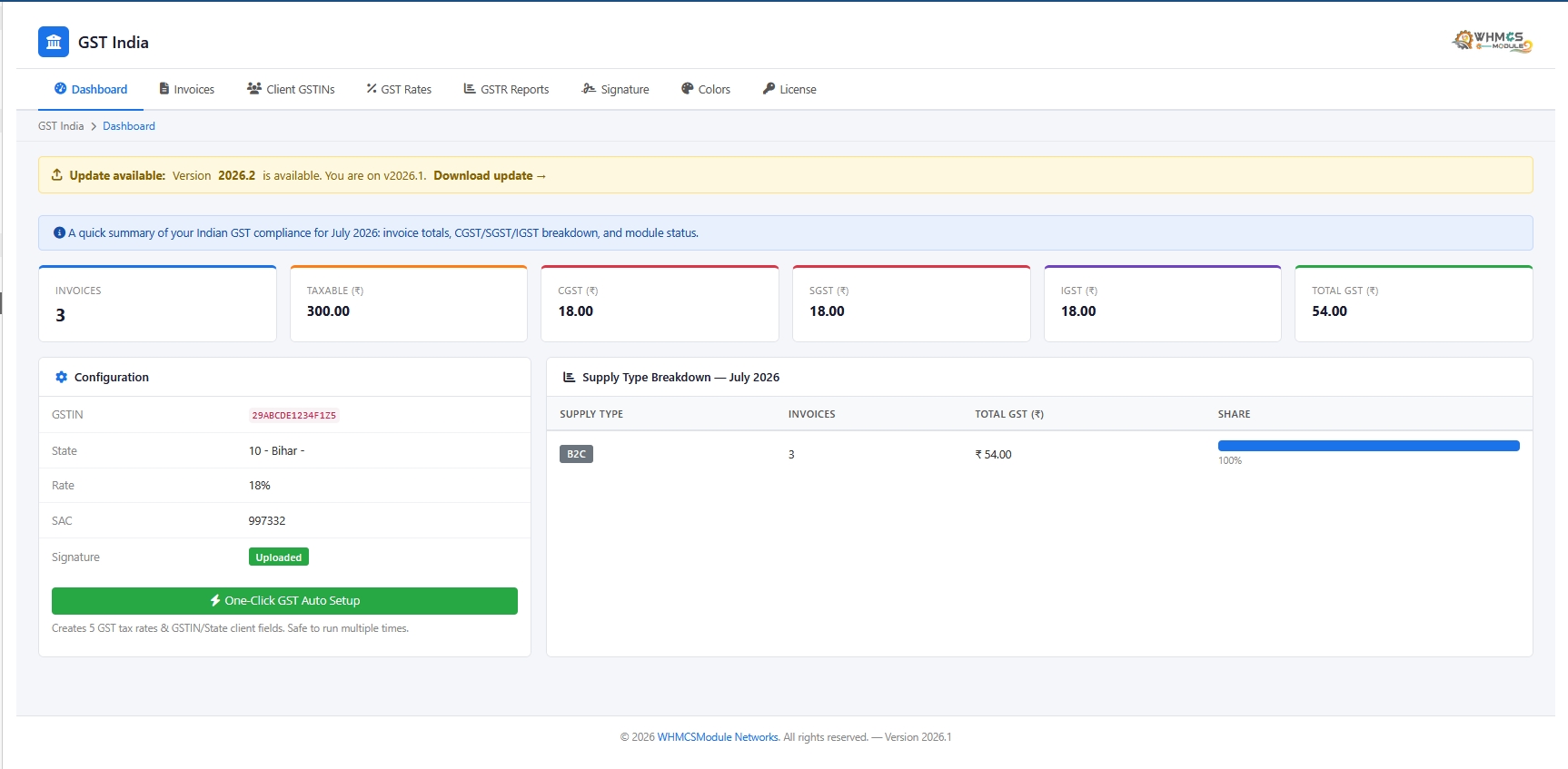Switch to the Client GSTINs tab

tap(291, 89)
